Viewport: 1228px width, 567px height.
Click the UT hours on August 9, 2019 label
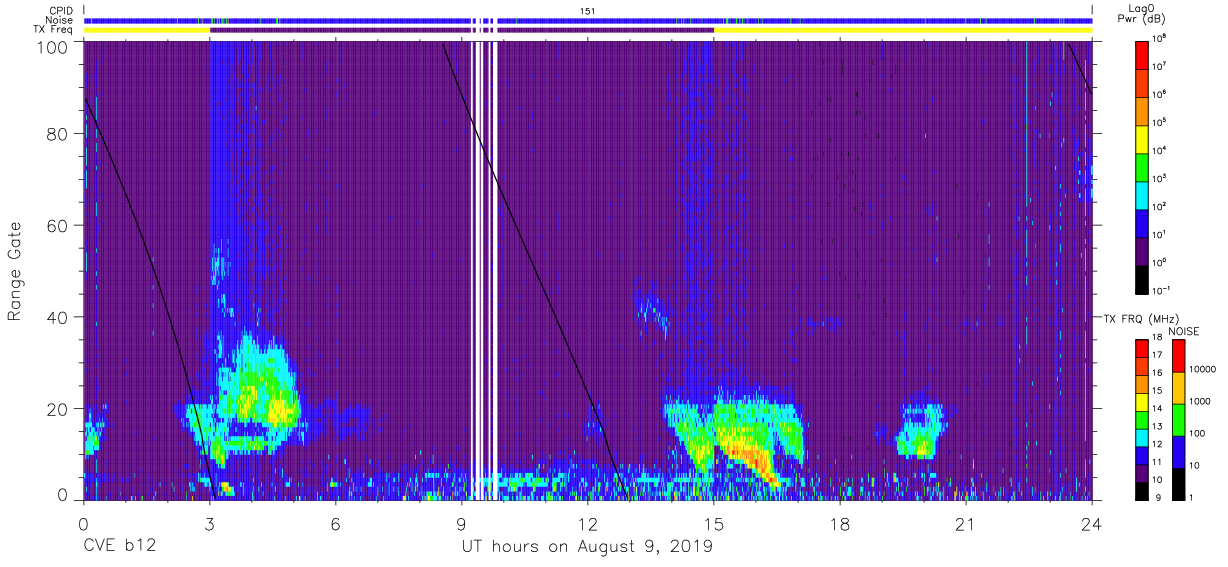(x=587, y=547)
